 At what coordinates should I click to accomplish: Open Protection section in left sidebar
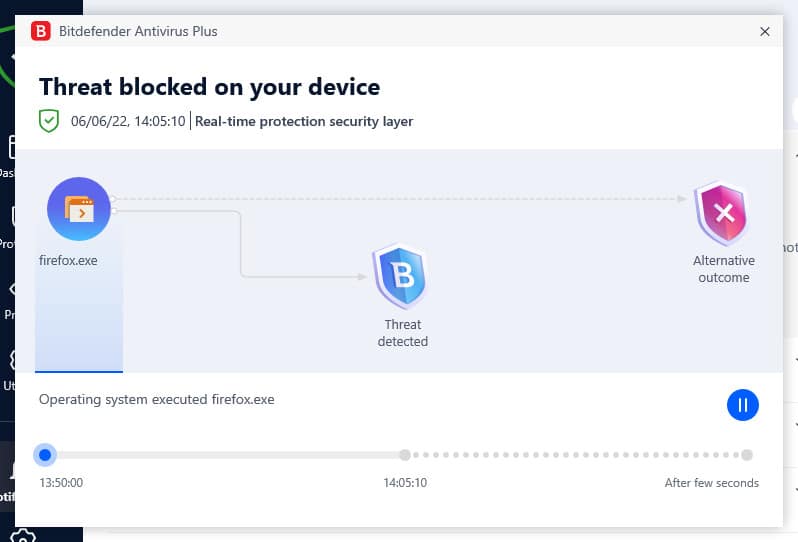click(x=8, y=226)
